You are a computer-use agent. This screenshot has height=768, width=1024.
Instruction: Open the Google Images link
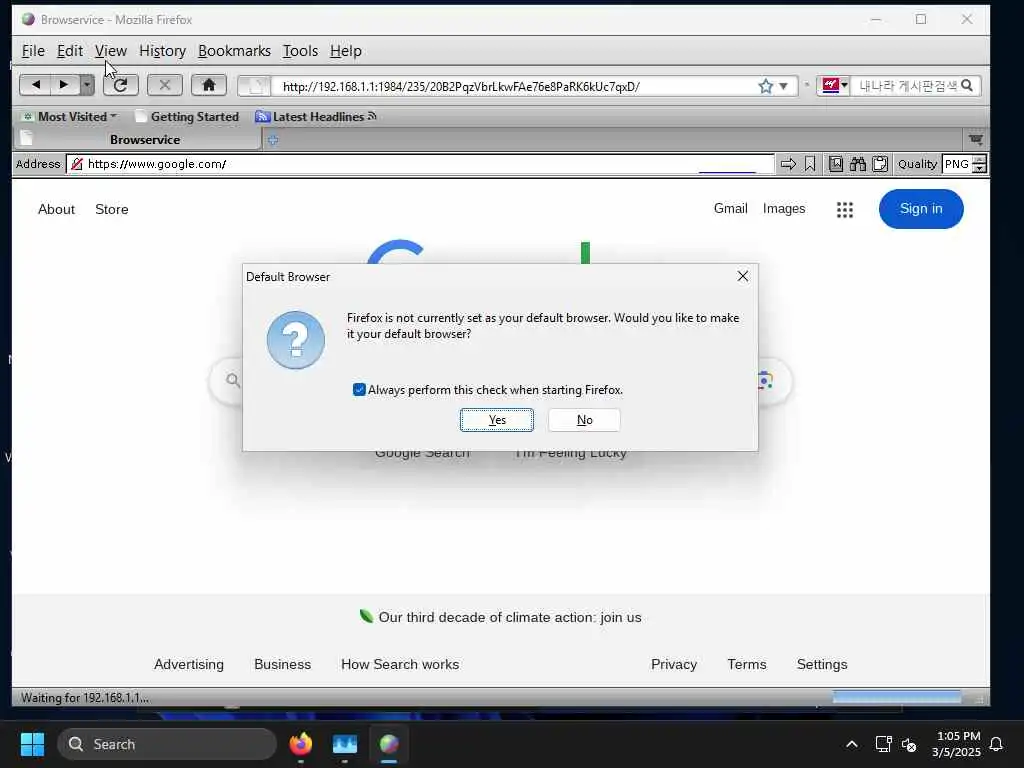(784, 208)
